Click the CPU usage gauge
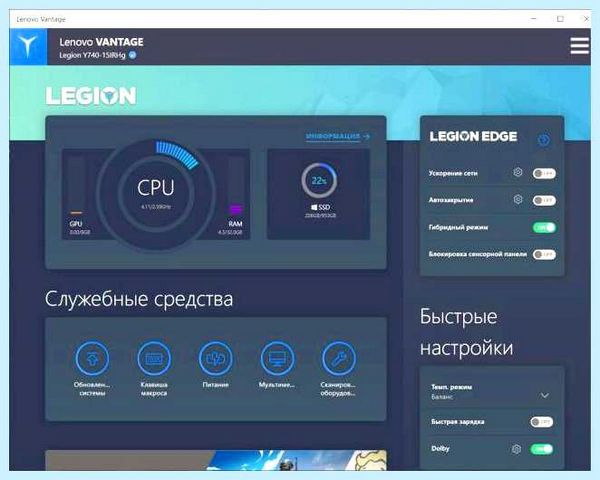 click(x=155, y=194)
